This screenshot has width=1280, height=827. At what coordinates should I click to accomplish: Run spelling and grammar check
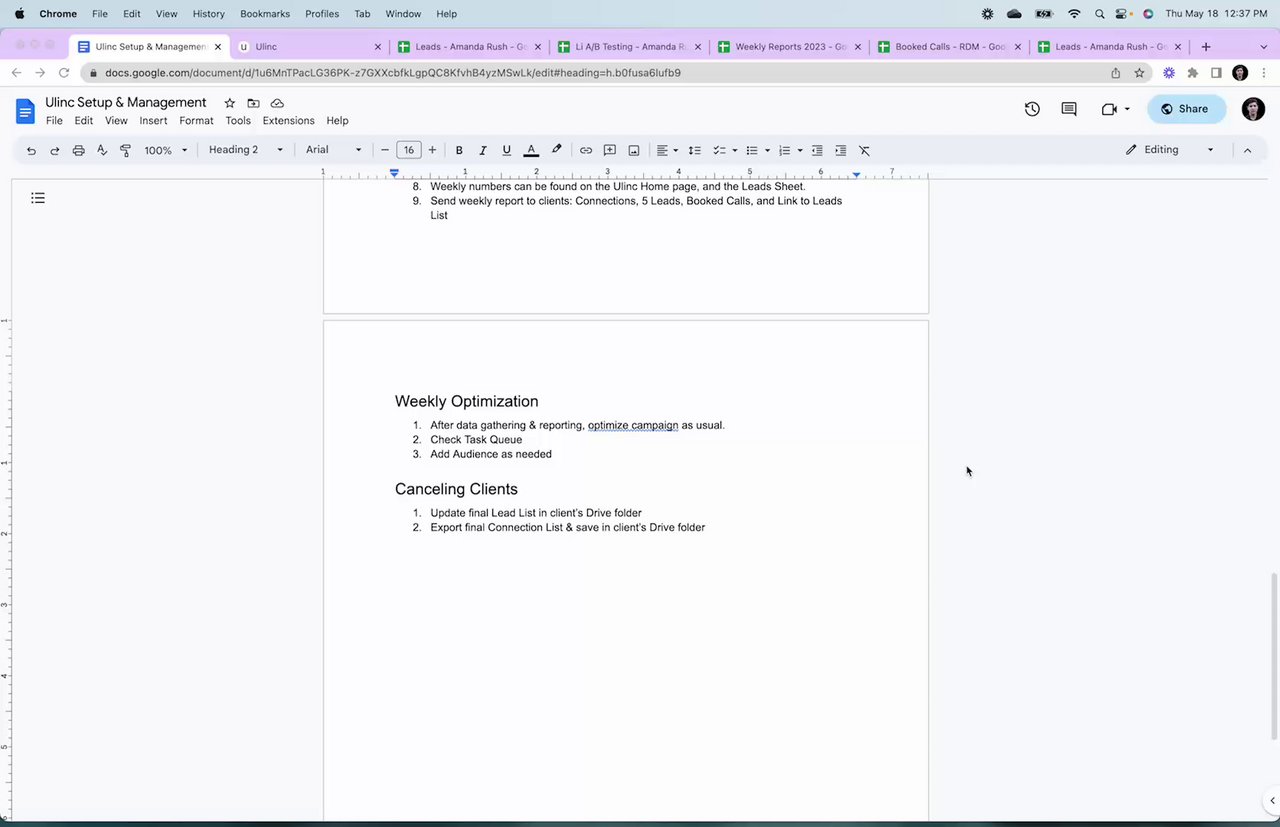(102, 150)
